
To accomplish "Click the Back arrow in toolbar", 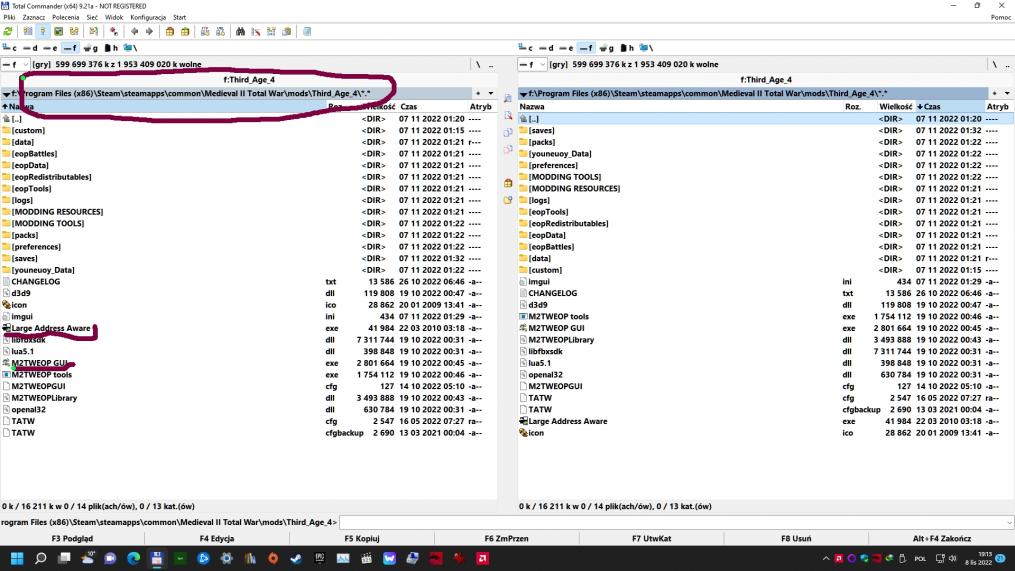I will [135, 31].
